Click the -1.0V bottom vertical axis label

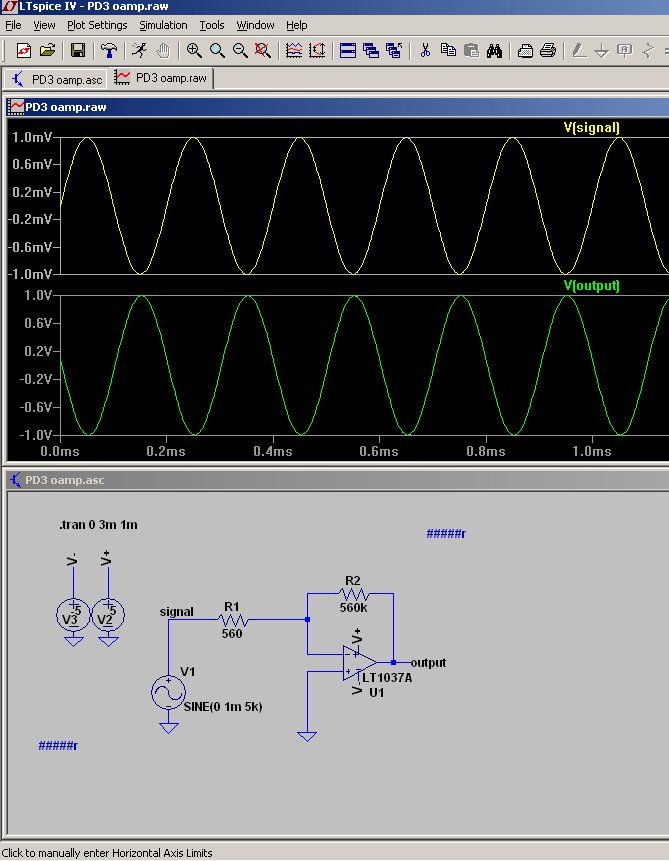(36, 435)
